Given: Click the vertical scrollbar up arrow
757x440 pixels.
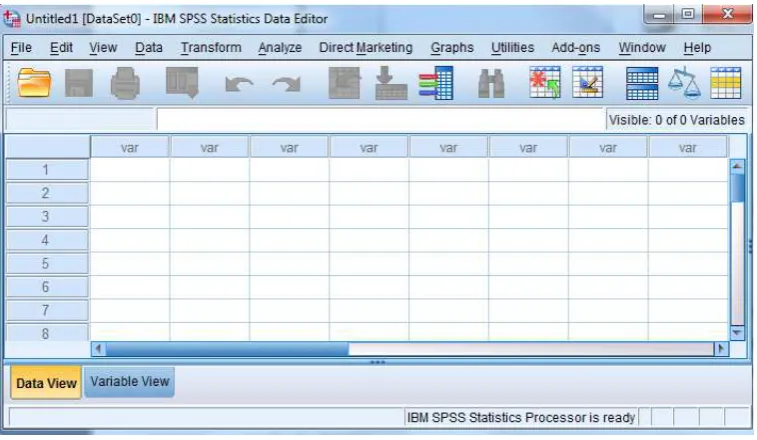Looking at the screenshot, I should 737,167.
